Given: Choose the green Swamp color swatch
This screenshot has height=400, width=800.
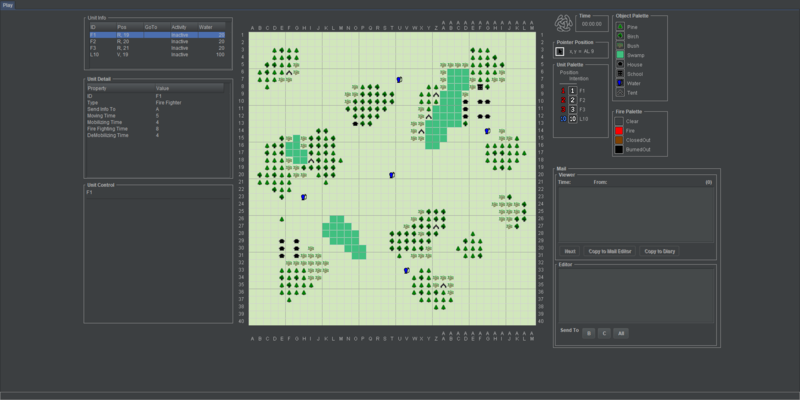Looking at the screenshot, I should coord(620,55).
